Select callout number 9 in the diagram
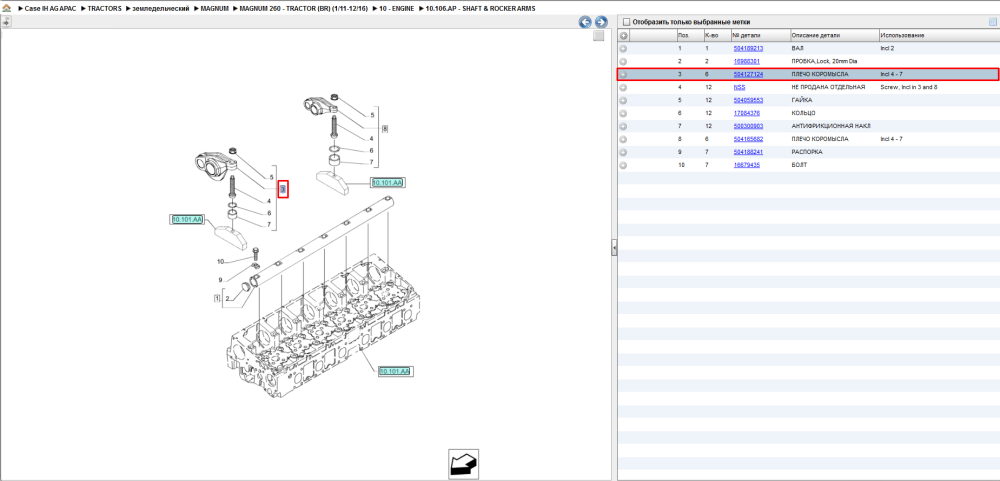 point(219,279)
